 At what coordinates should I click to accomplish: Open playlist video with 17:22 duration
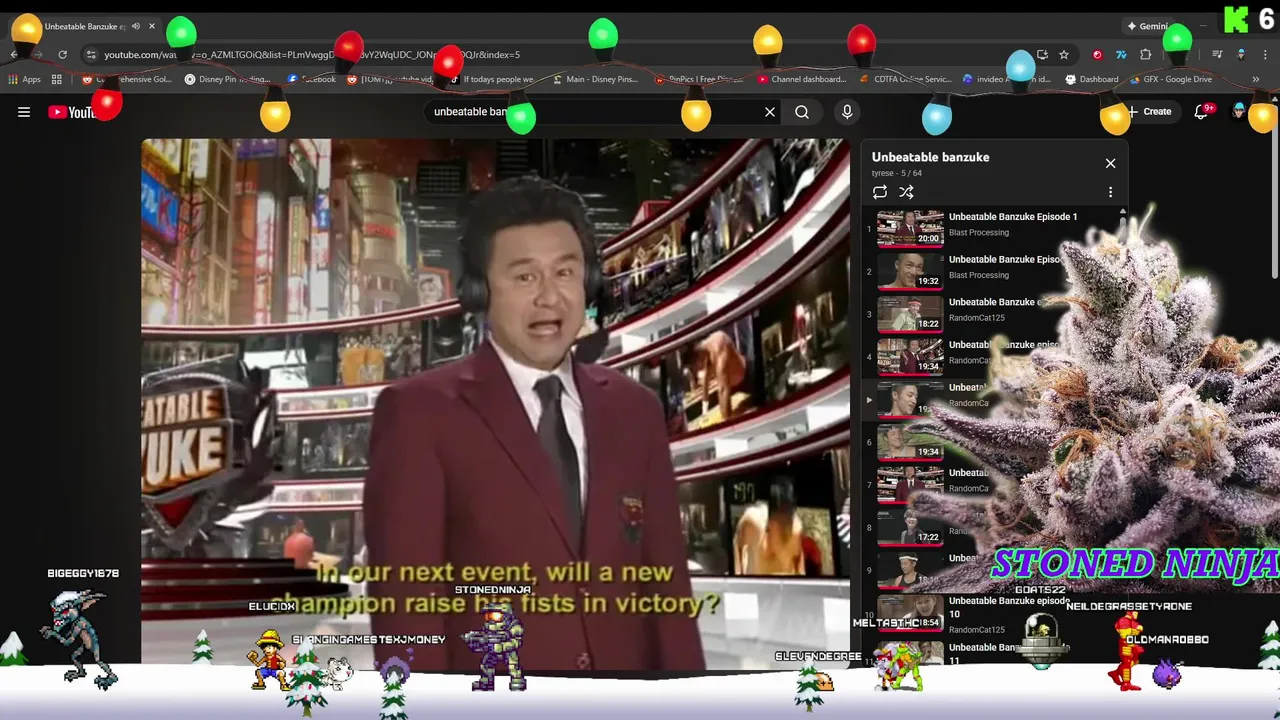(910, 527)
